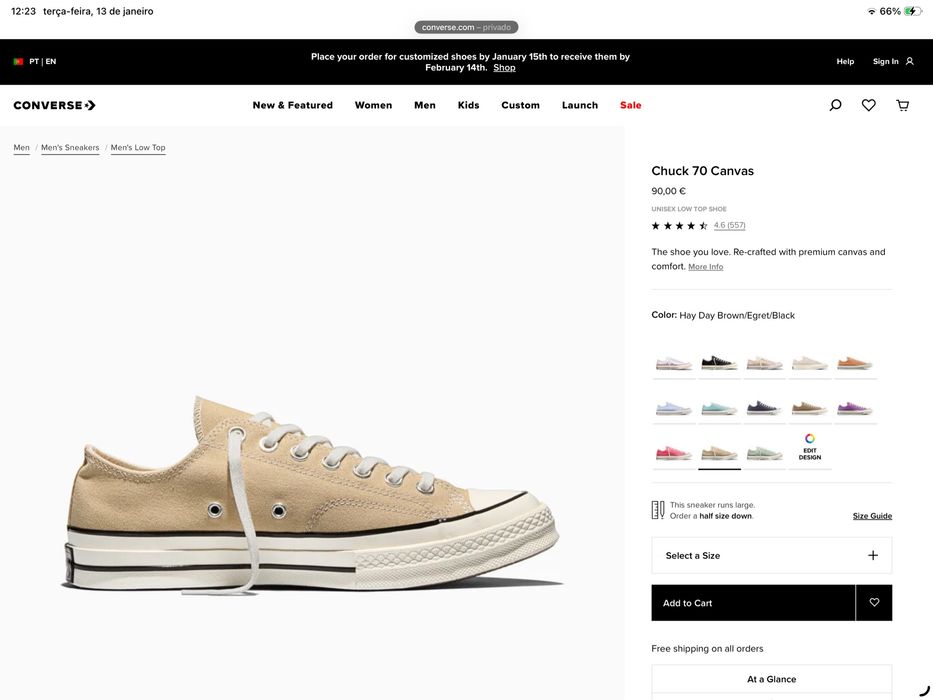The height and width of the screenshot is (700, 933).
Task: Click the 4.6 (557) reviews link
Action: click(x=730, y=225)
